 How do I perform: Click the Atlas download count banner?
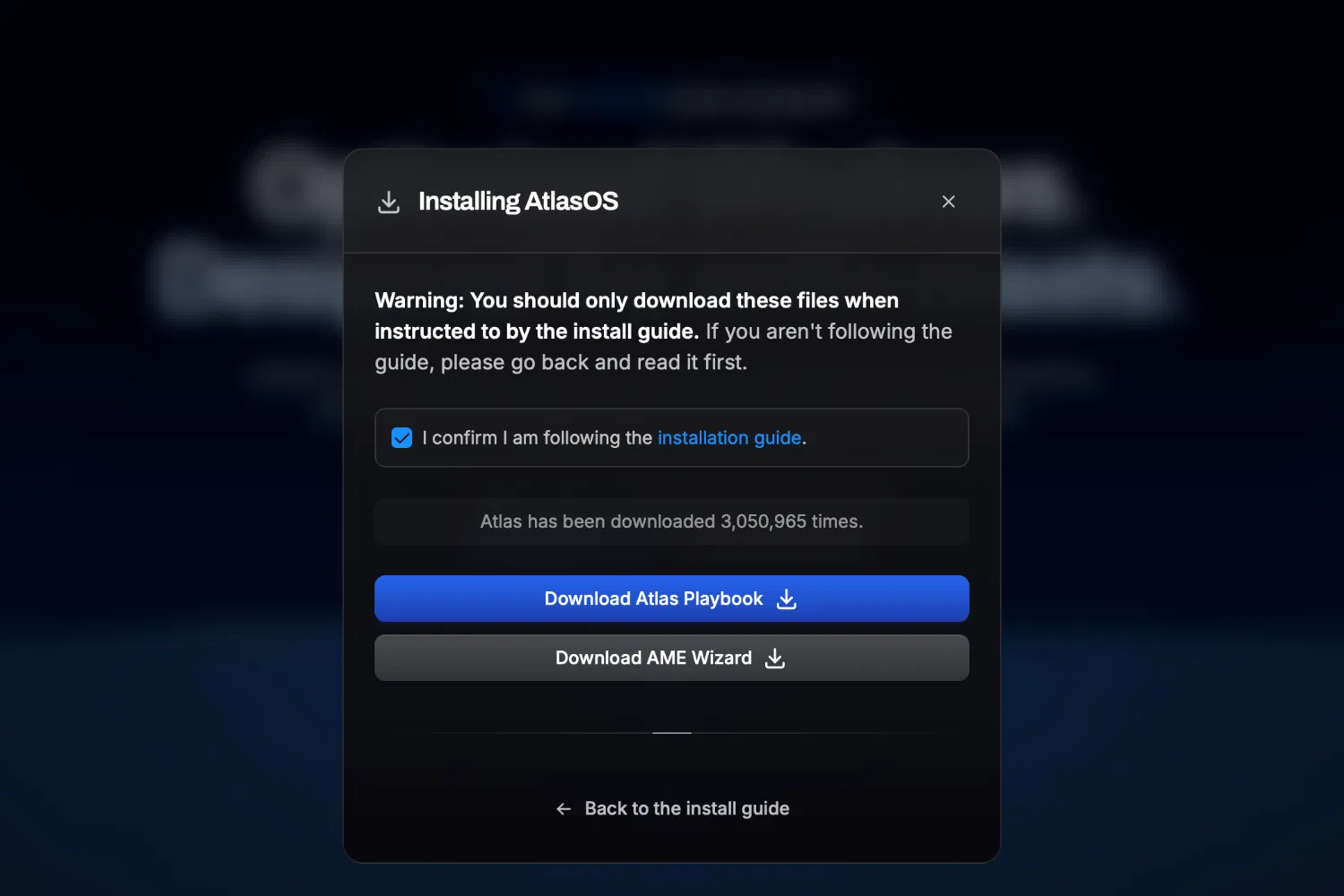(x=672, y=521)
